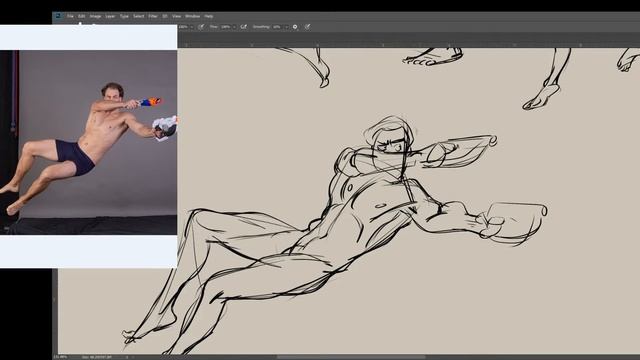
Task: Toggle pressure for opacity icon
Action: [x=201, y=27]
